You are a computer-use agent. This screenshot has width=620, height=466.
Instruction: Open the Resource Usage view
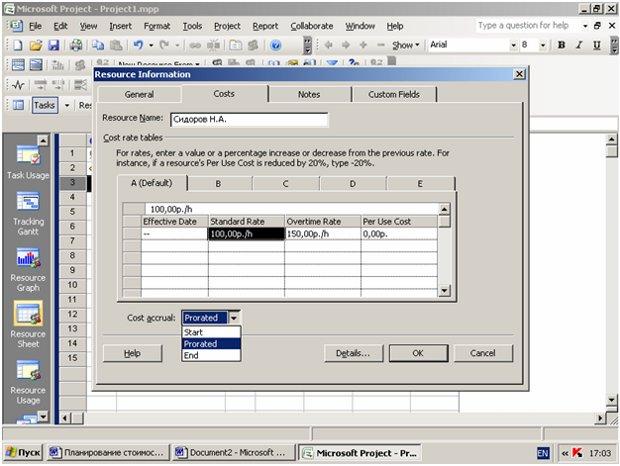click(28, 382)
